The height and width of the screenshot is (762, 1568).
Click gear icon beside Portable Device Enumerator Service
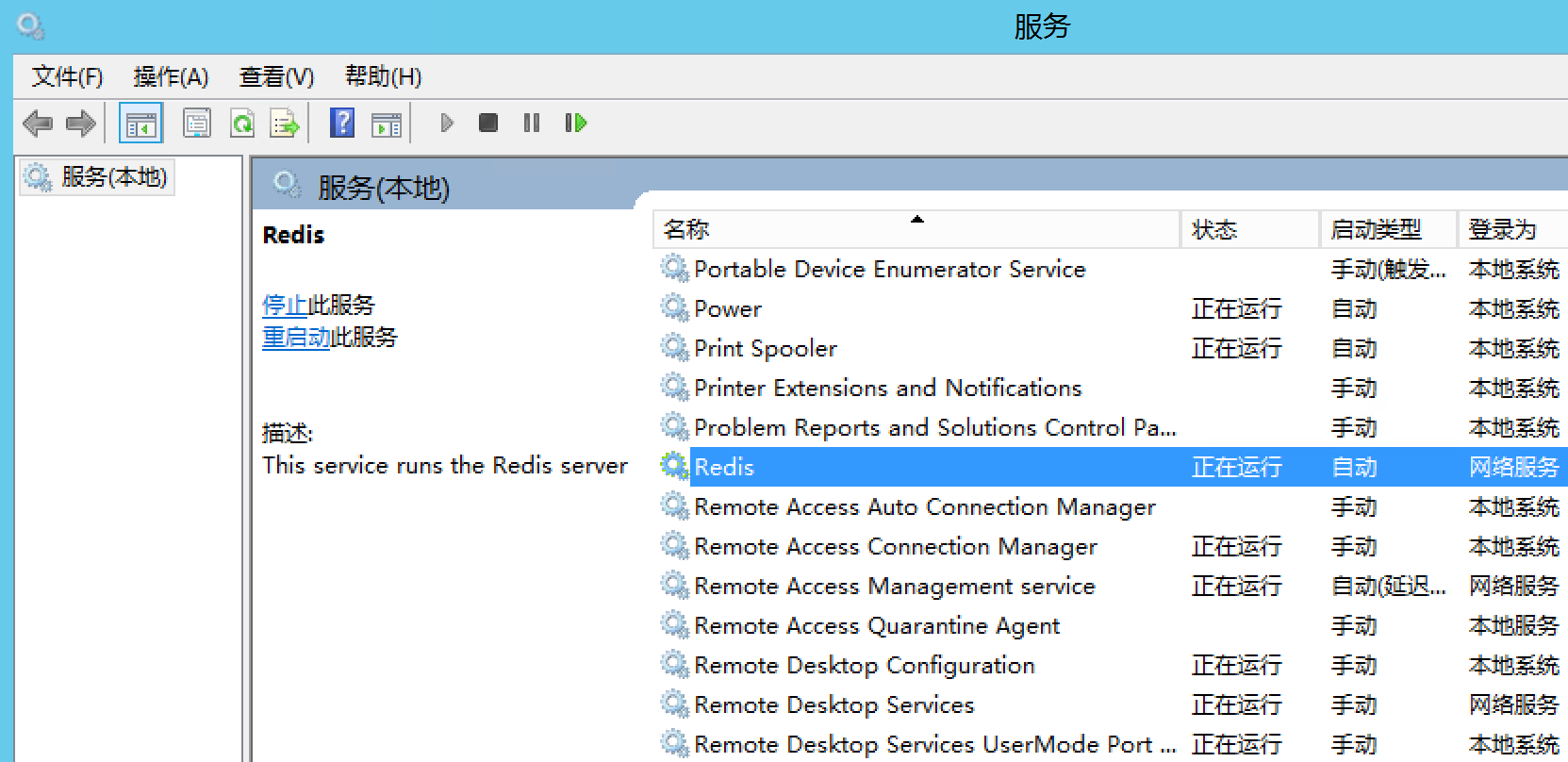[x=674, y=268]
